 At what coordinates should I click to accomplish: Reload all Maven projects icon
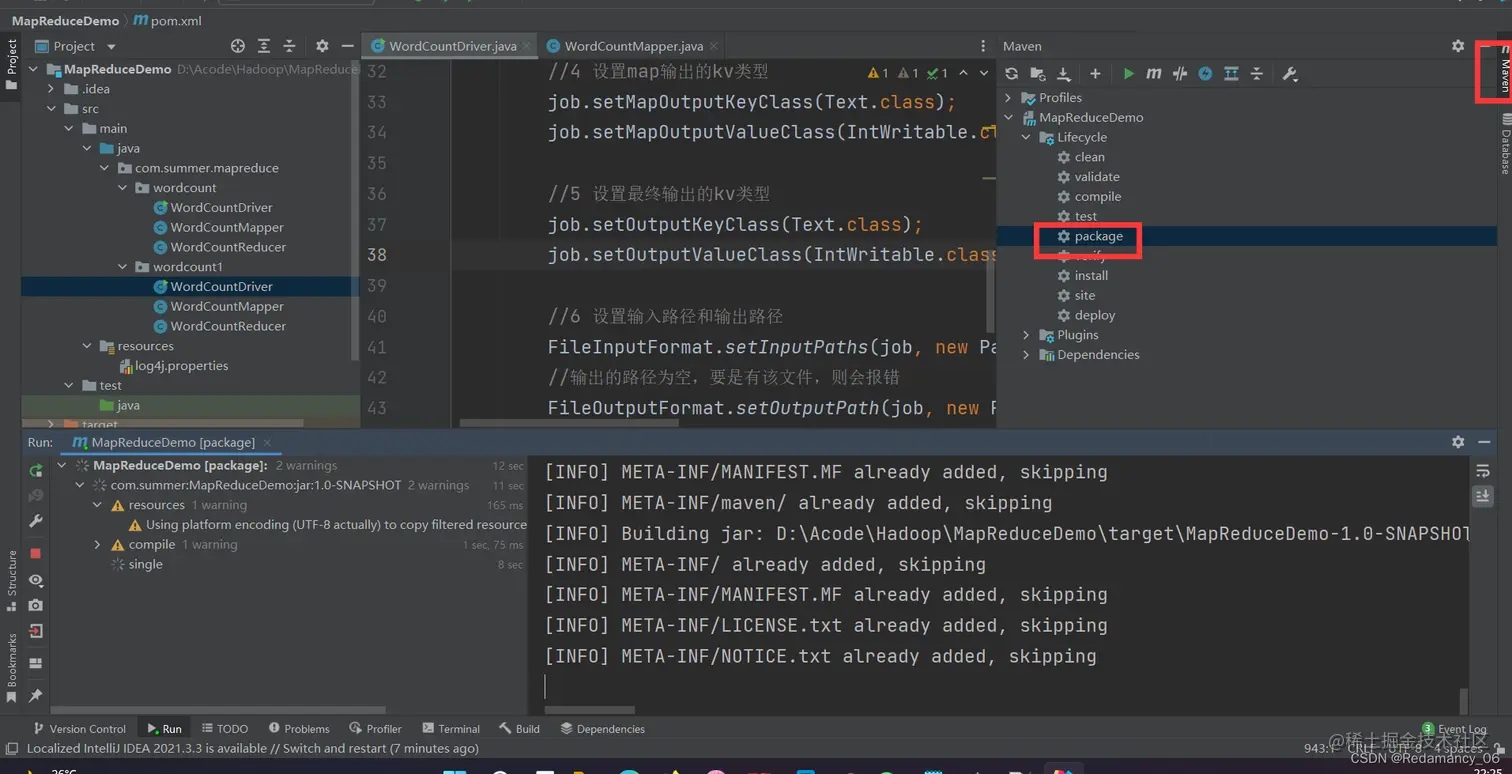coord(1012,74)
